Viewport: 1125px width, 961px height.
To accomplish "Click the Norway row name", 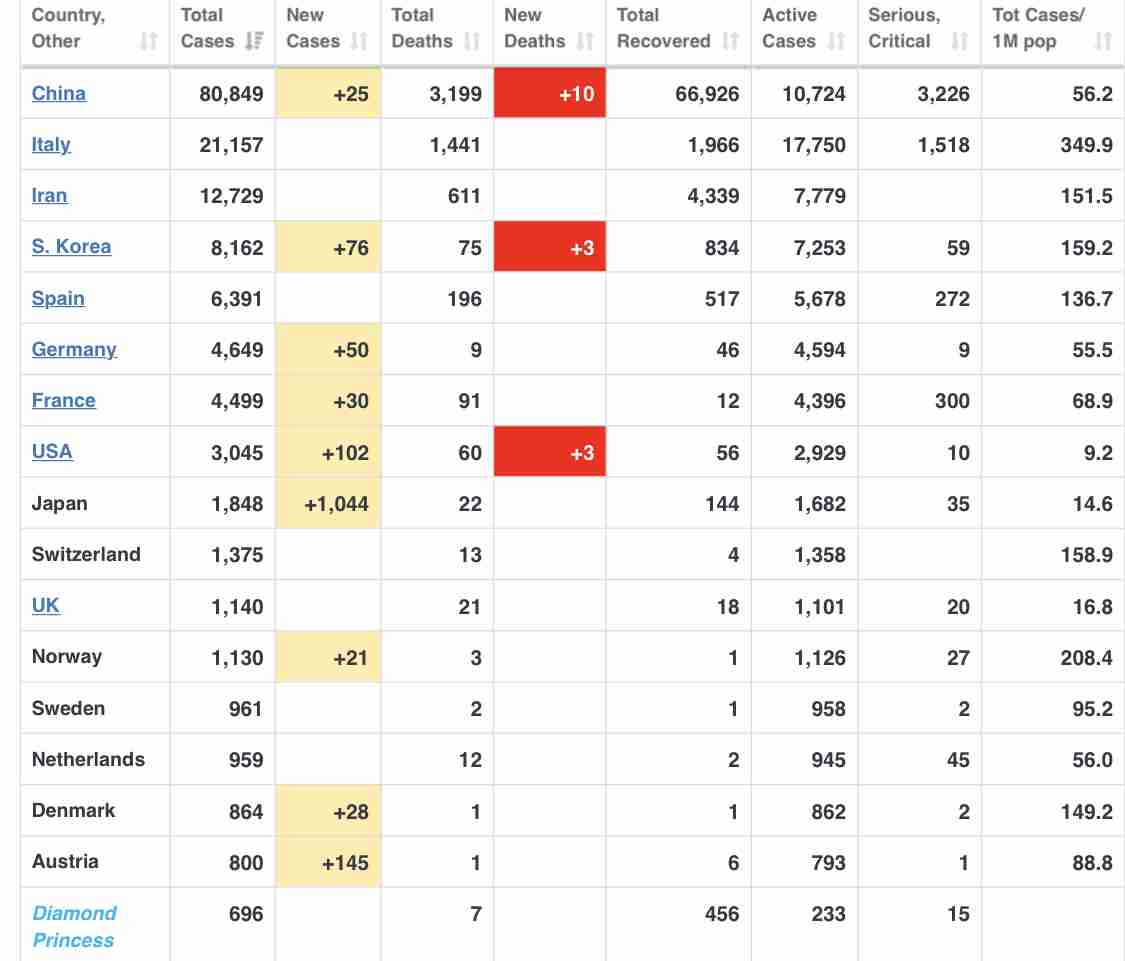I will 67,657.
